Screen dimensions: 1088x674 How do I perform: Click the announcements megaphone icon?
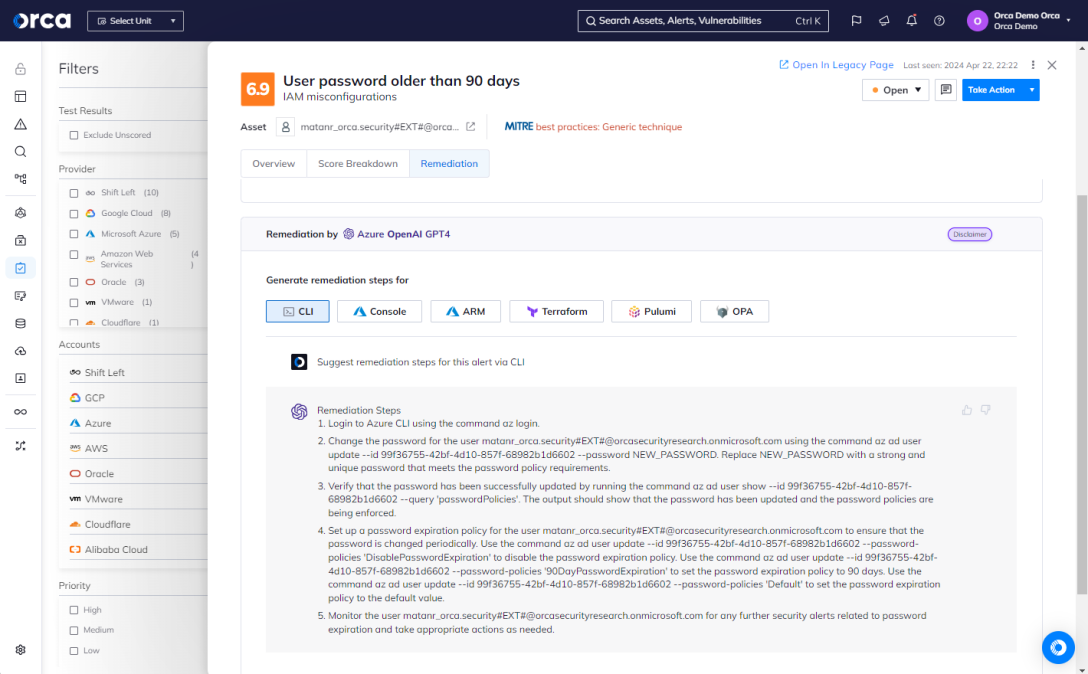(884, 21)
